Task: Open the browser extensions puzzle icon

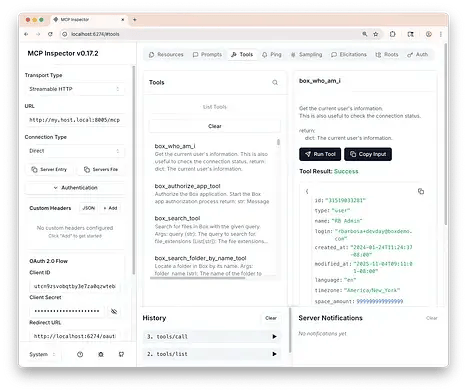Action: (393, 34)
